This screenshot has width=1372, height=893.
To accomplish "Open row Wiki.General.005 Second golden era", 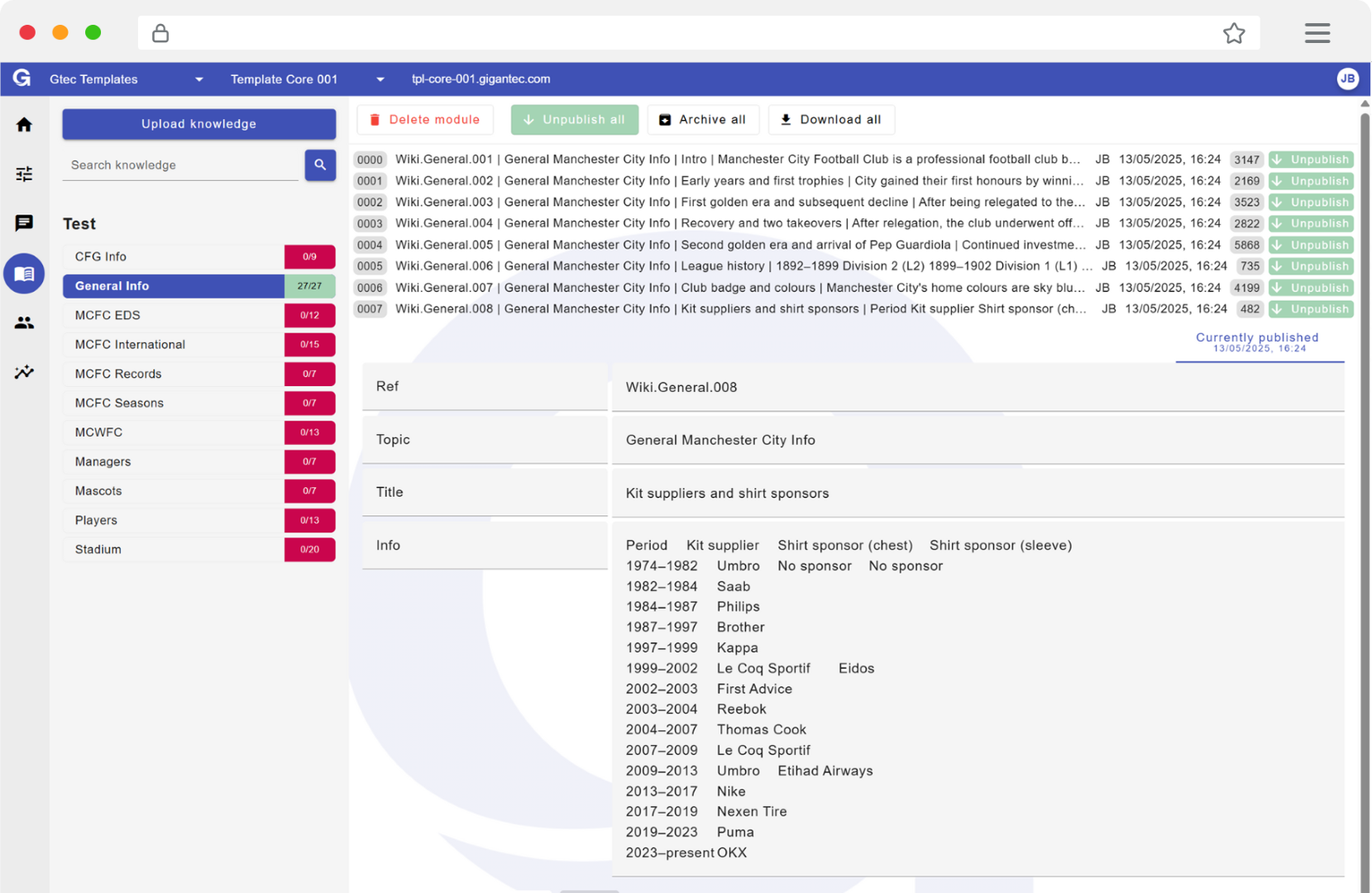I will (741, 246).
